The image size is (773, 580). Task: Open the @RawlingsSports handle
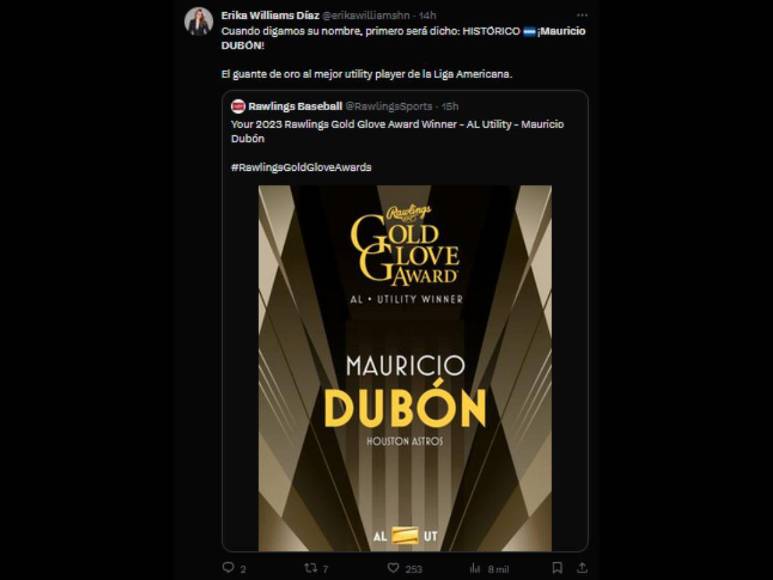[x=388, y=106]
